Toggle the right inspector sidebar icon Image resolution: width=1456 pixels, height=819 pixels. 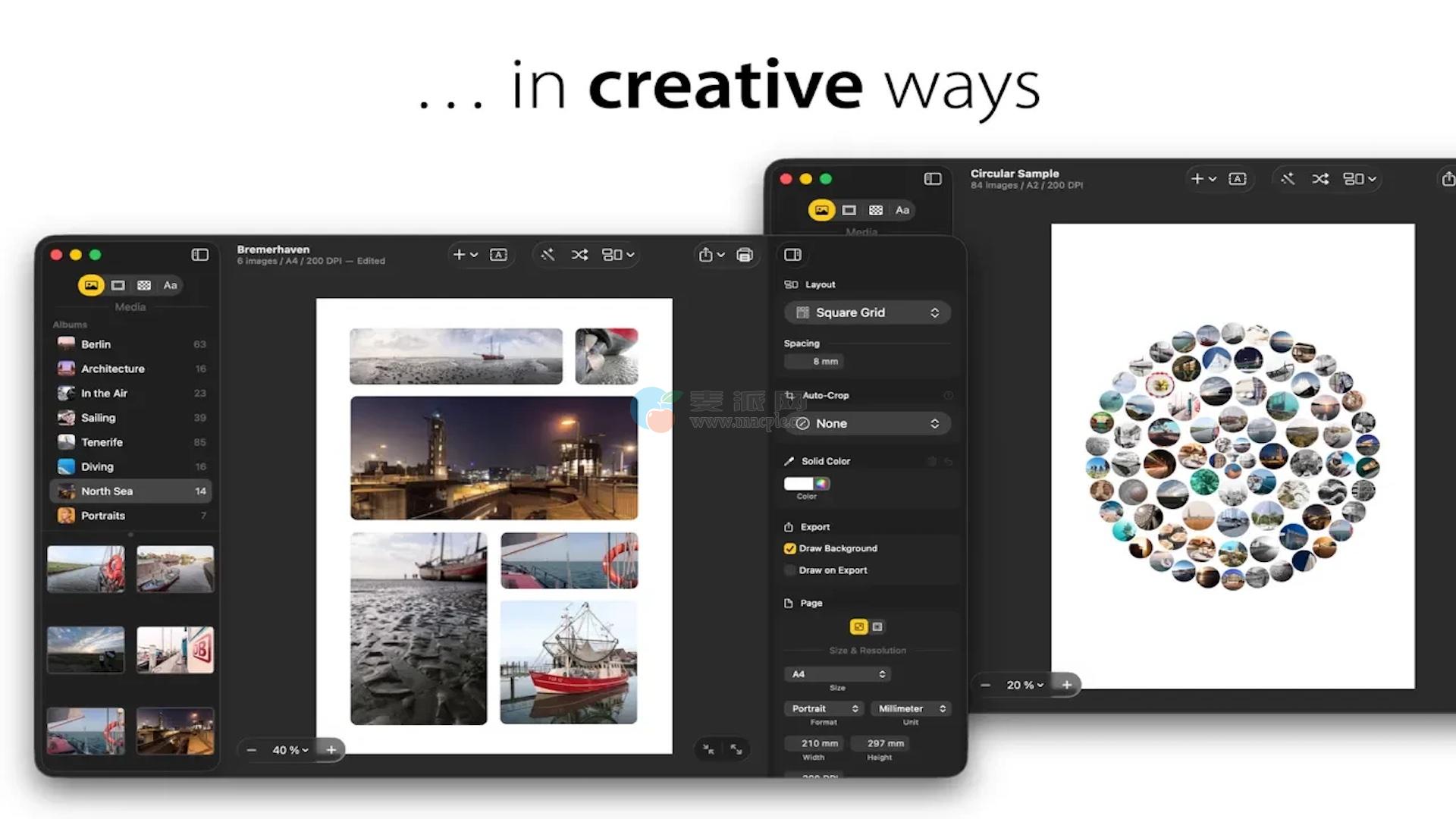792,255
